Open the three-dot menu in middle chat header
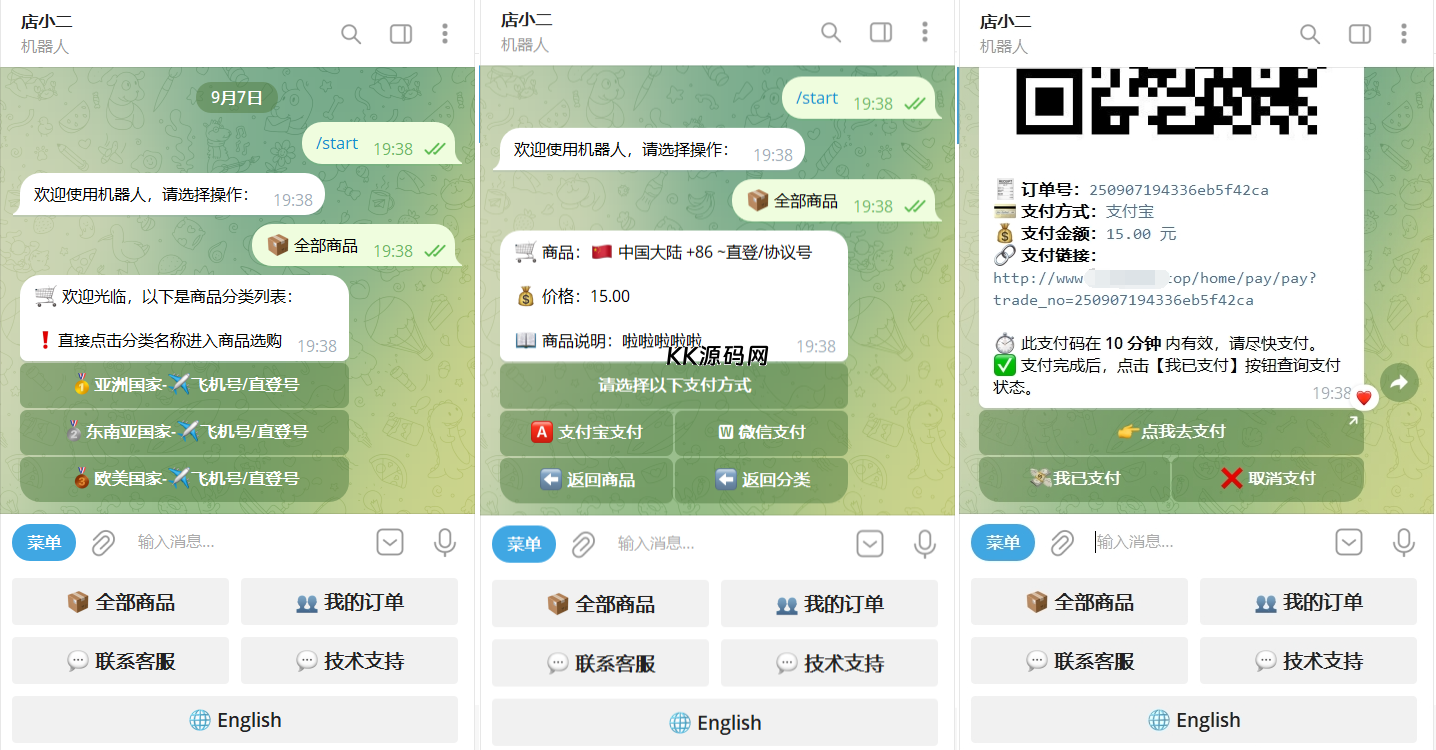 click(x=925, y=32)
